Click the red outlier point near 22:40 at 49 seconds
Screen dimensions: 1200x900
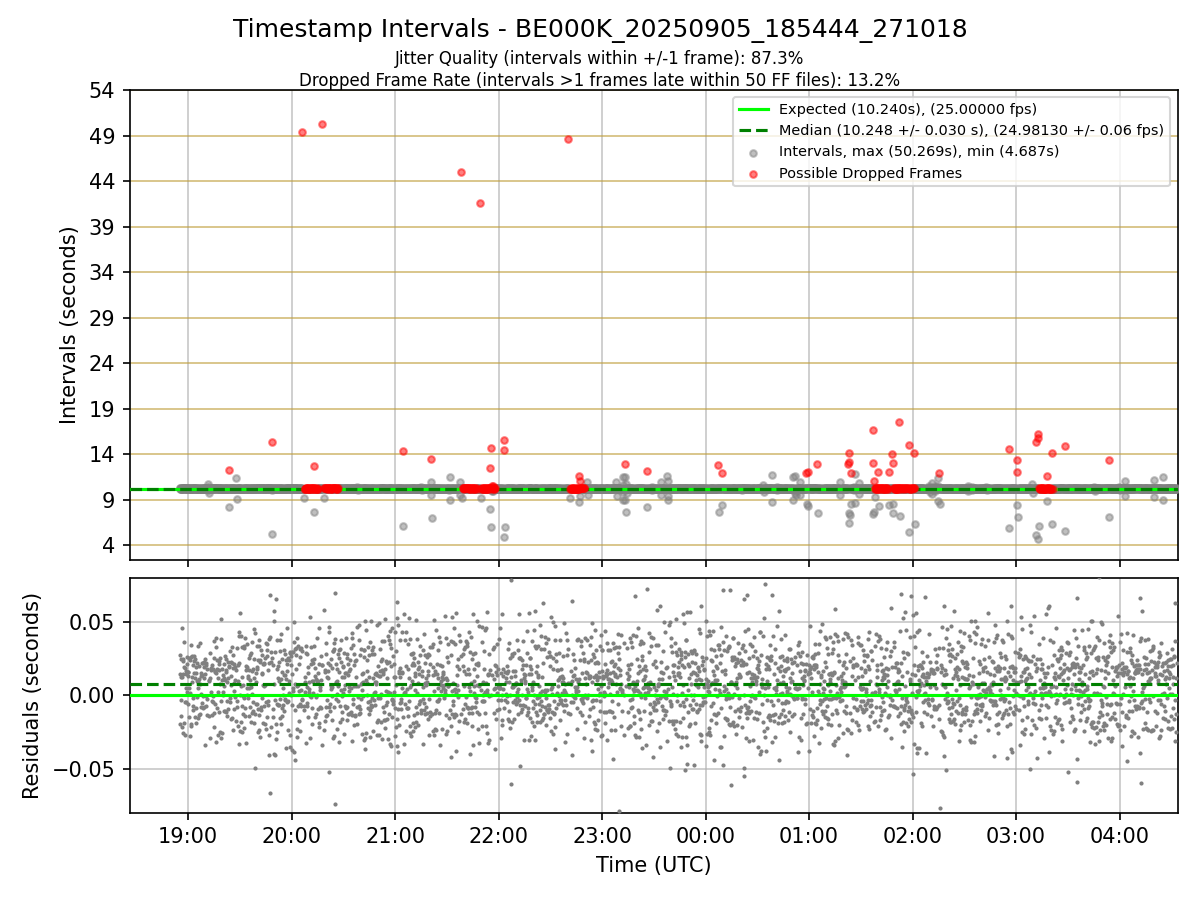[568, 139]
